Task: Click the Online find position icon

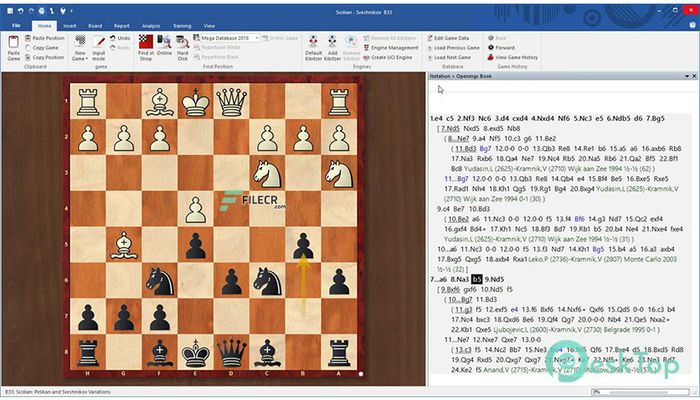Action: click(x=164, y=42)
